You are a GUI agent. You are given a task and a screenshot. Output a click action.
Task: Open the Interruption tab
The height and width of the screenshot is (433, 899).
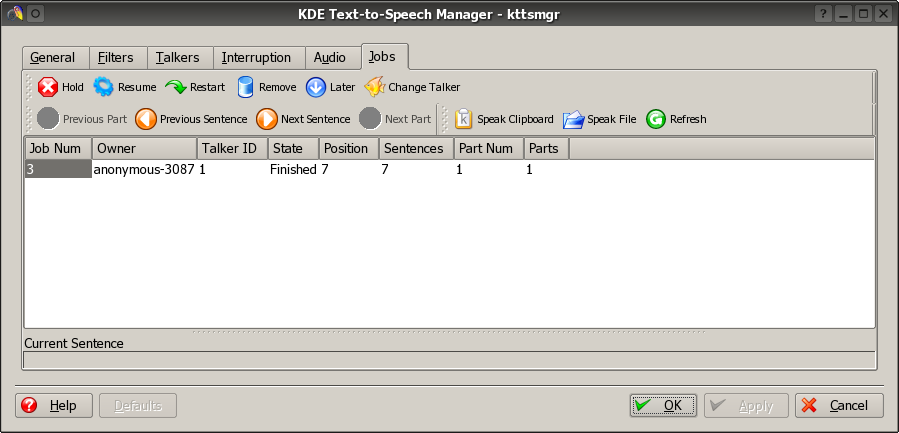(x=256, y=58)
